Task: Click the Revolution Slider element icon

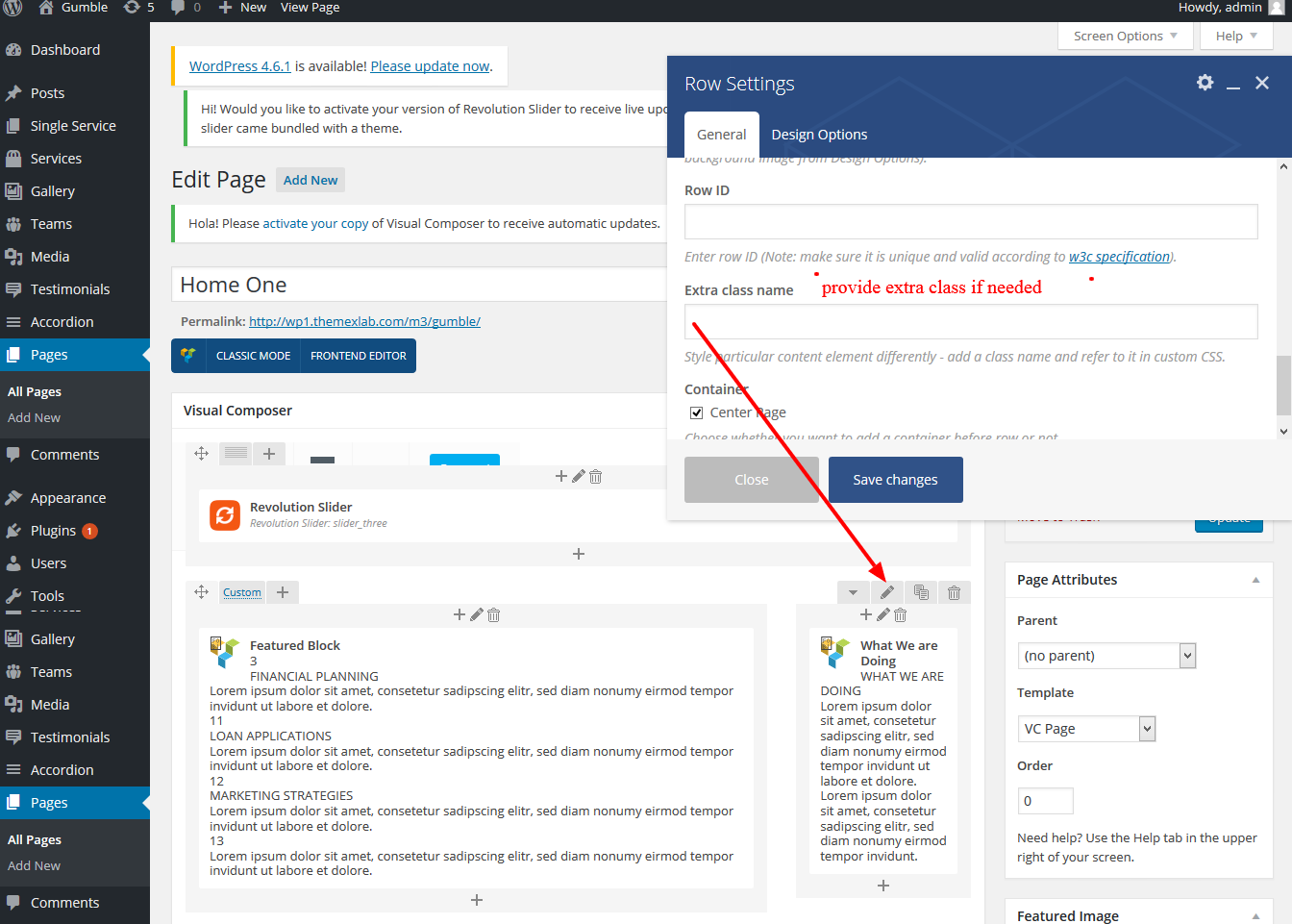Action: 225,514
